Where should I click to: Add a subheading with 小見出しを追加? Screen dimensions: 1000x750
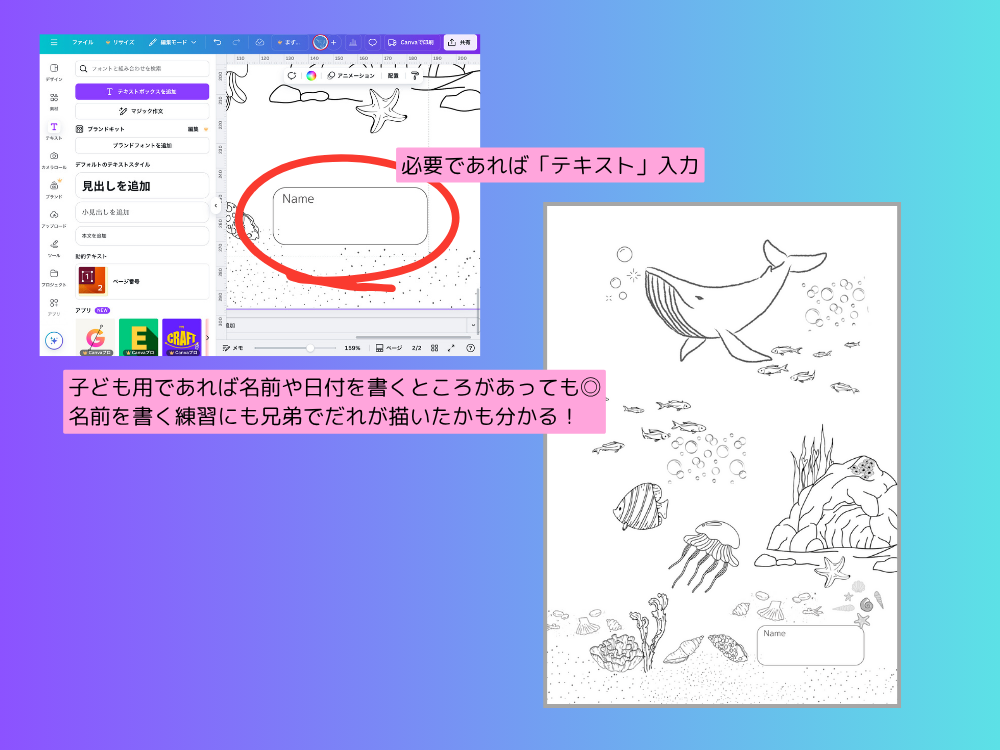click(x=142, y=212)
